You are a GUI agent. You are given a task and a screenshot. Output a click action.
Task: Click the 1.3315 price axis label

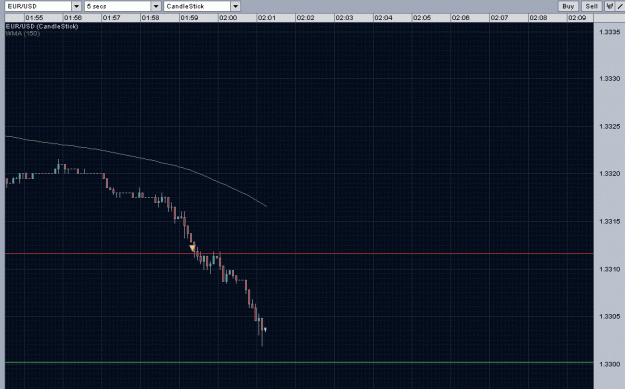pos(610,222)
